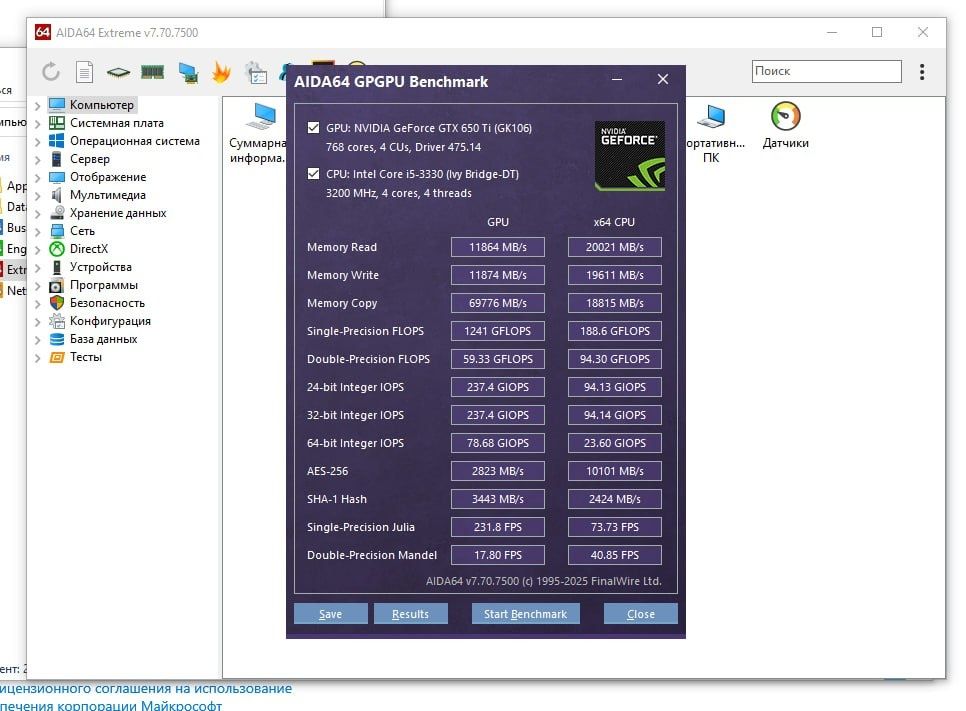Select the Тесты label in the tree

click(x=86, y=357)
